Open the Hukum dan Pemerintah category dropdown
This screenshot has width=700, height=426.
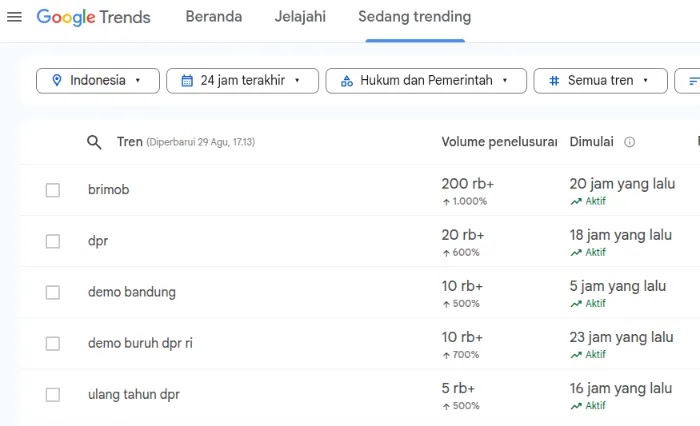(426, 81)
